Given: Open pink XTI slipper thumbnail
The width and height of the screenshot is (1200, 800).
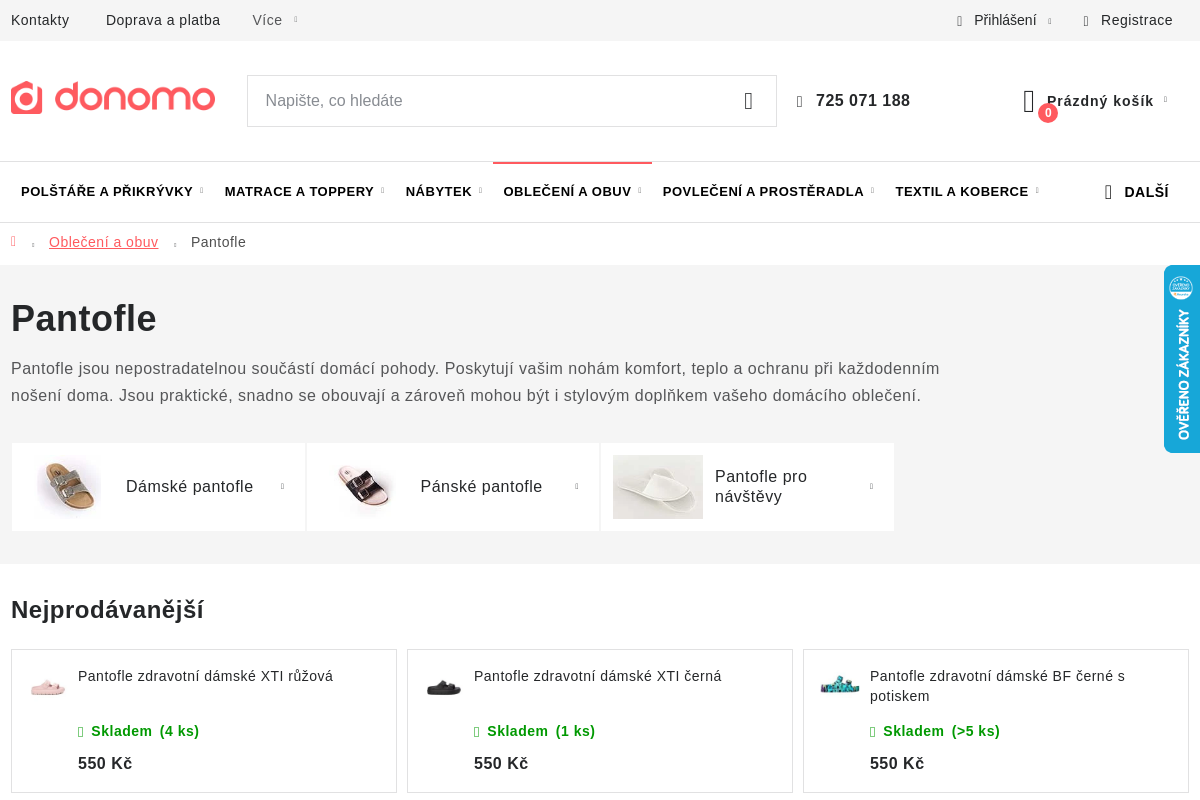Looking at the screenshot, I should pos(48,687).
